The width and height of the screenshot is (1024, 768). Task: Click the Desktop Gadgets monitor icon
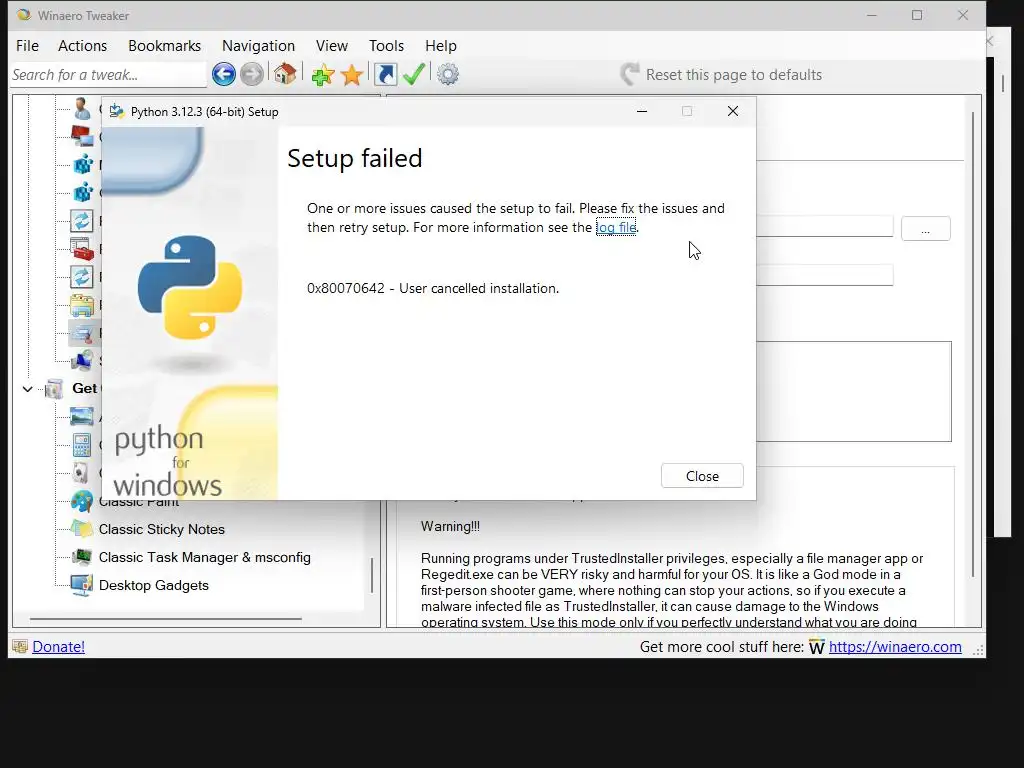(x=82, y=585)
